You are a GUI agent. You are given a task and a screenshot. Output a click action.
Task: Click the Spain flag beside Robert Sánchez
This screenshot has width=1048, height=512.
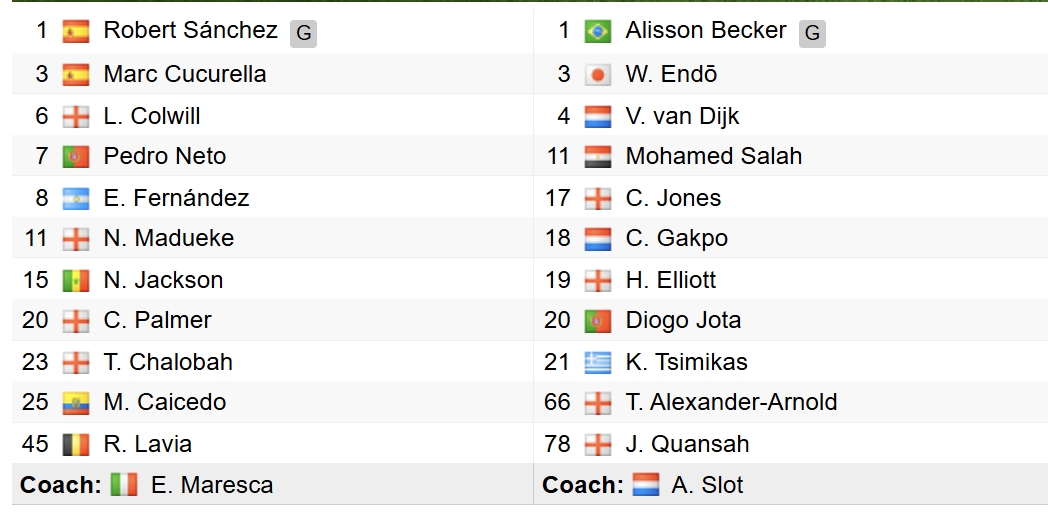(x=76, y=31)
